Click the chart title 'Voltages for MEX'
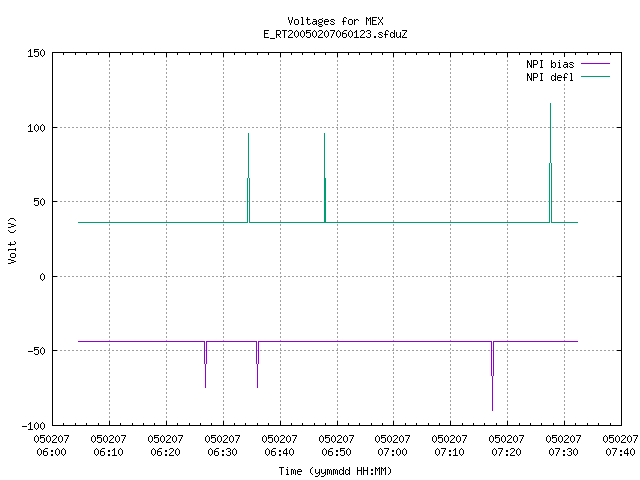This screenshot has width=640, height=480. pyautogui.click(x=336, y=21)
